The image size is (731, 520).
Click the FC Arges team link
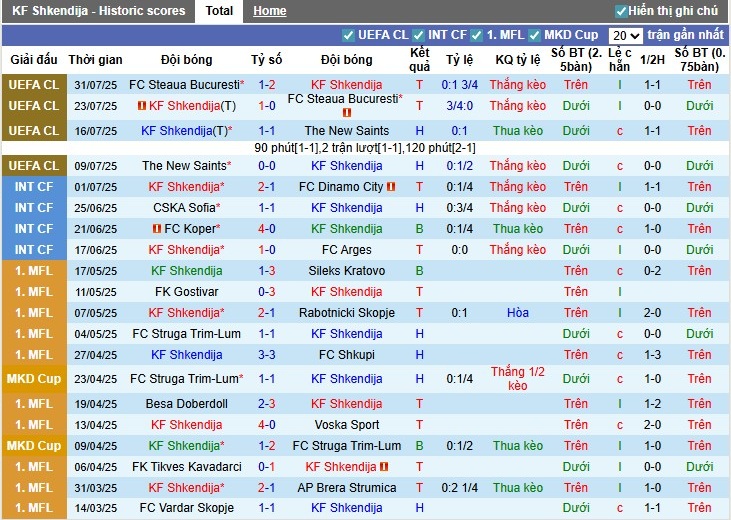pos(346,250)
